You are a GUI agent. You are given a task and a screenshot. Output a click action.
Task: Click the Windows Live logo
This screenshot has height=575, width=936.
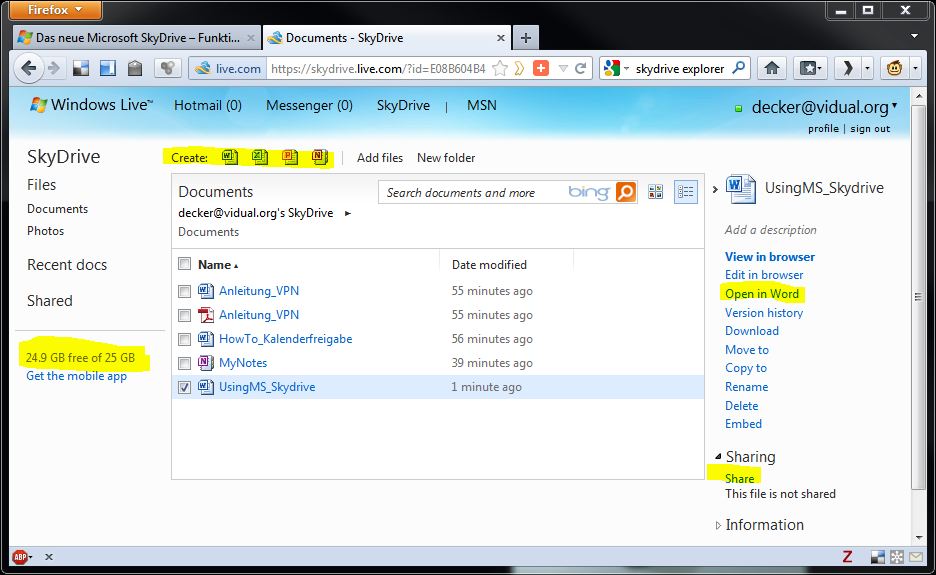91,105
